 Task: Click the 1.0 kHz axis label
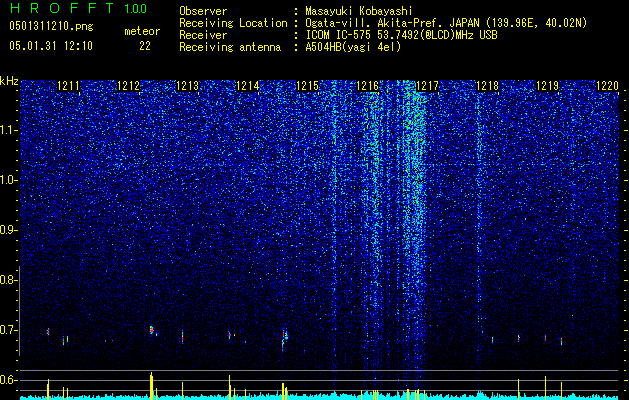[8, 180]
